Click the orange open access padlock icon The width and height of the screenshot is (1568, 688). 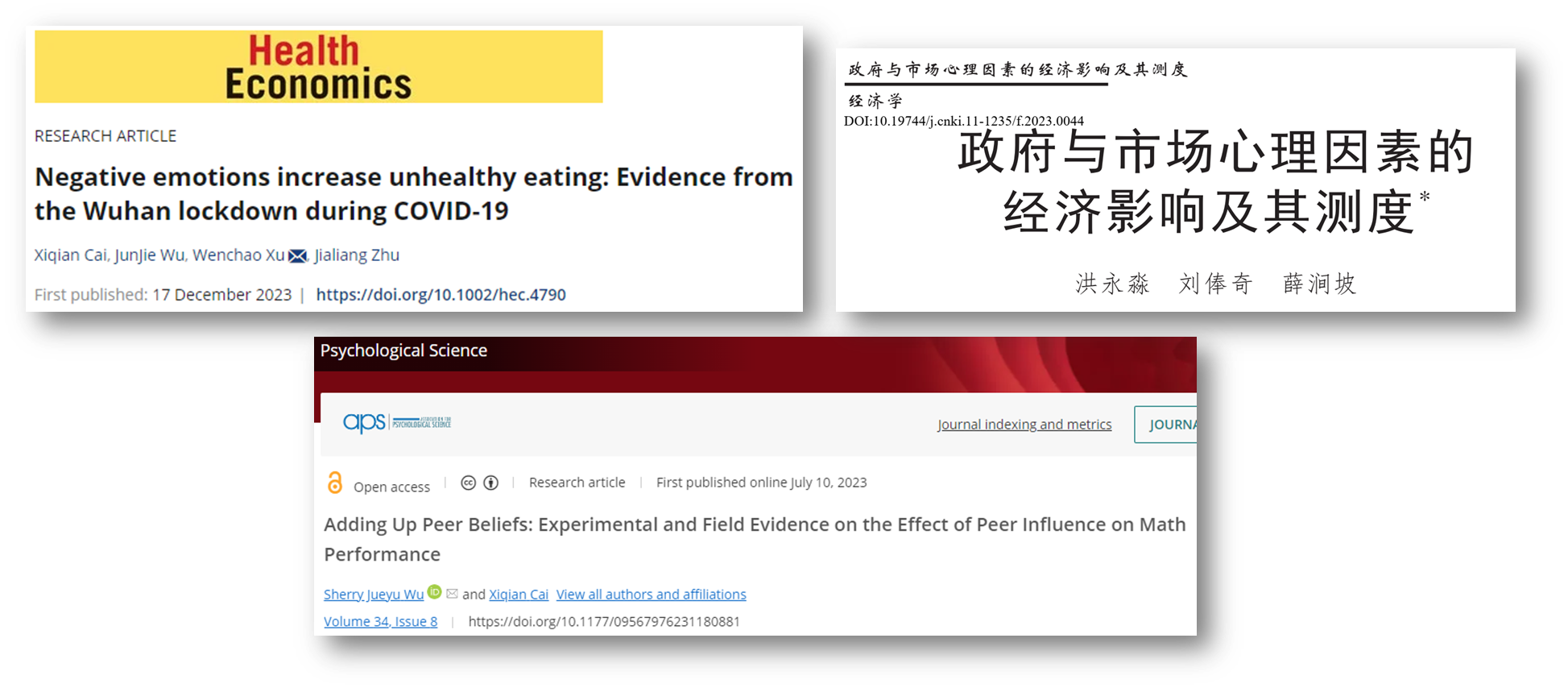[335, 483]
